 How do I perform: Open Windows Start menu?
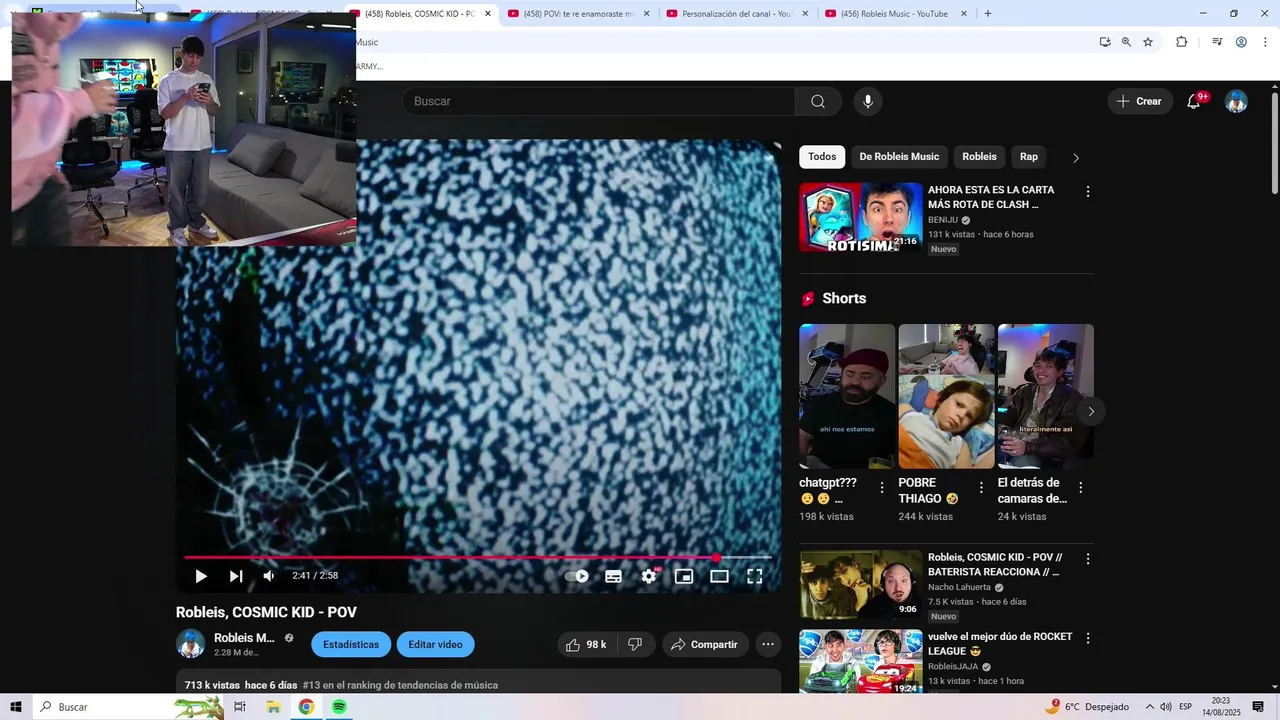tap(16, 707)
